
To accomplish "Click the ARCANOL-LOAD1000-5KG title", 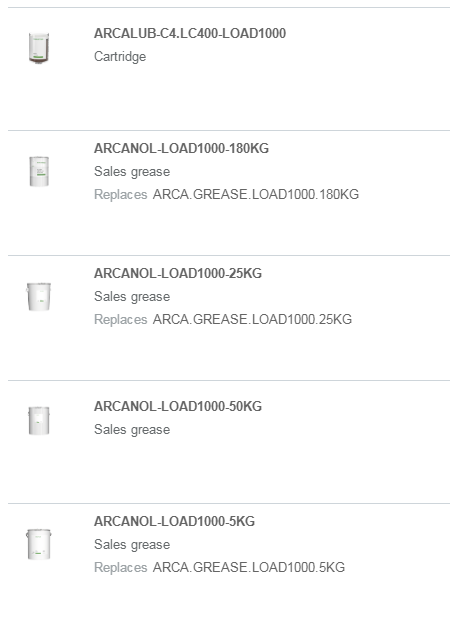I will [174, 521].
